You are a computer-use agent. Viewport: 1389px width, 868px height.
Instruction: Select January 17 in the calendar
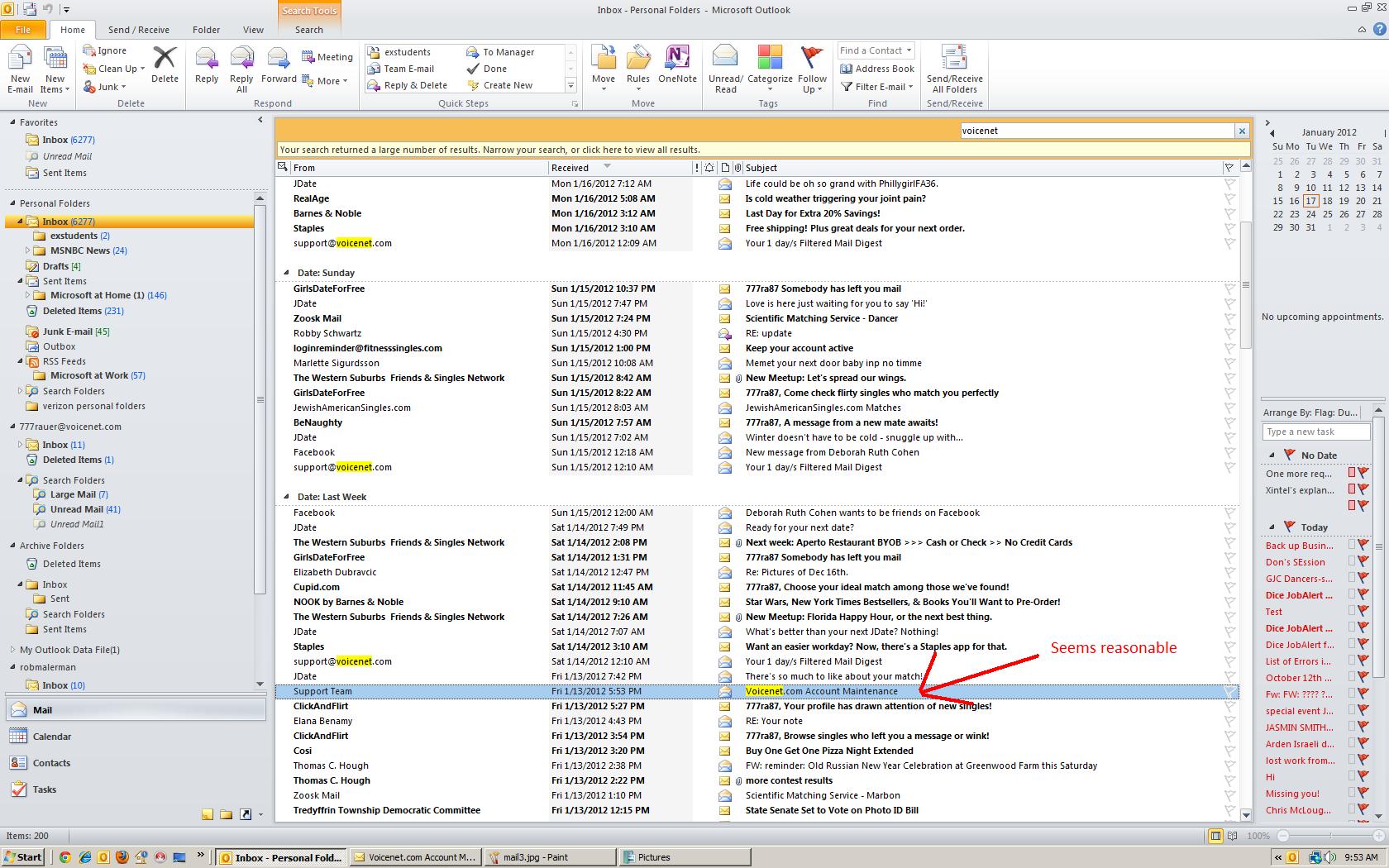[x=1310, y=201]
